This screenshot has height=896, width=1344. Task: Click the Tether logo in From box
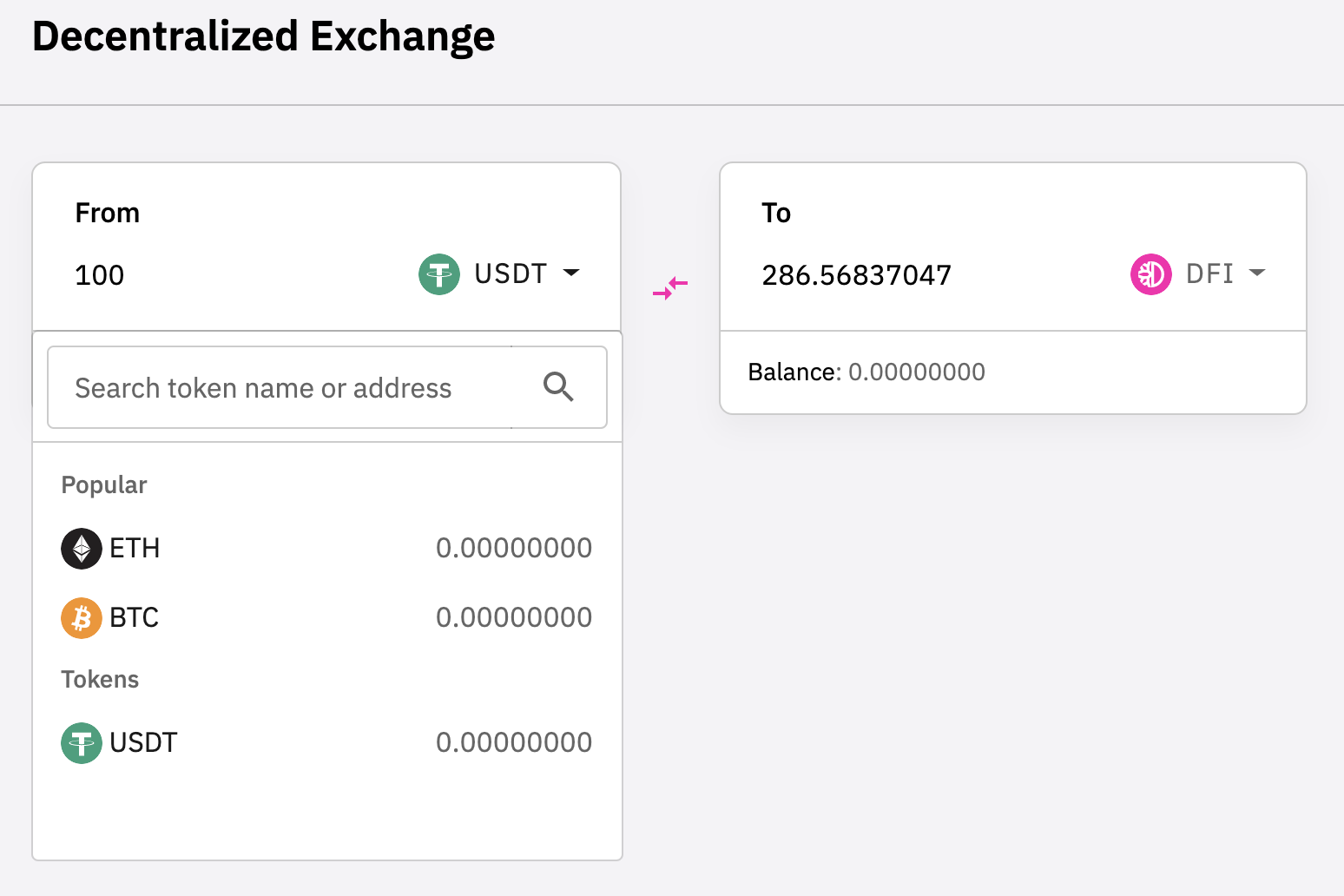(x=439, y=274)
